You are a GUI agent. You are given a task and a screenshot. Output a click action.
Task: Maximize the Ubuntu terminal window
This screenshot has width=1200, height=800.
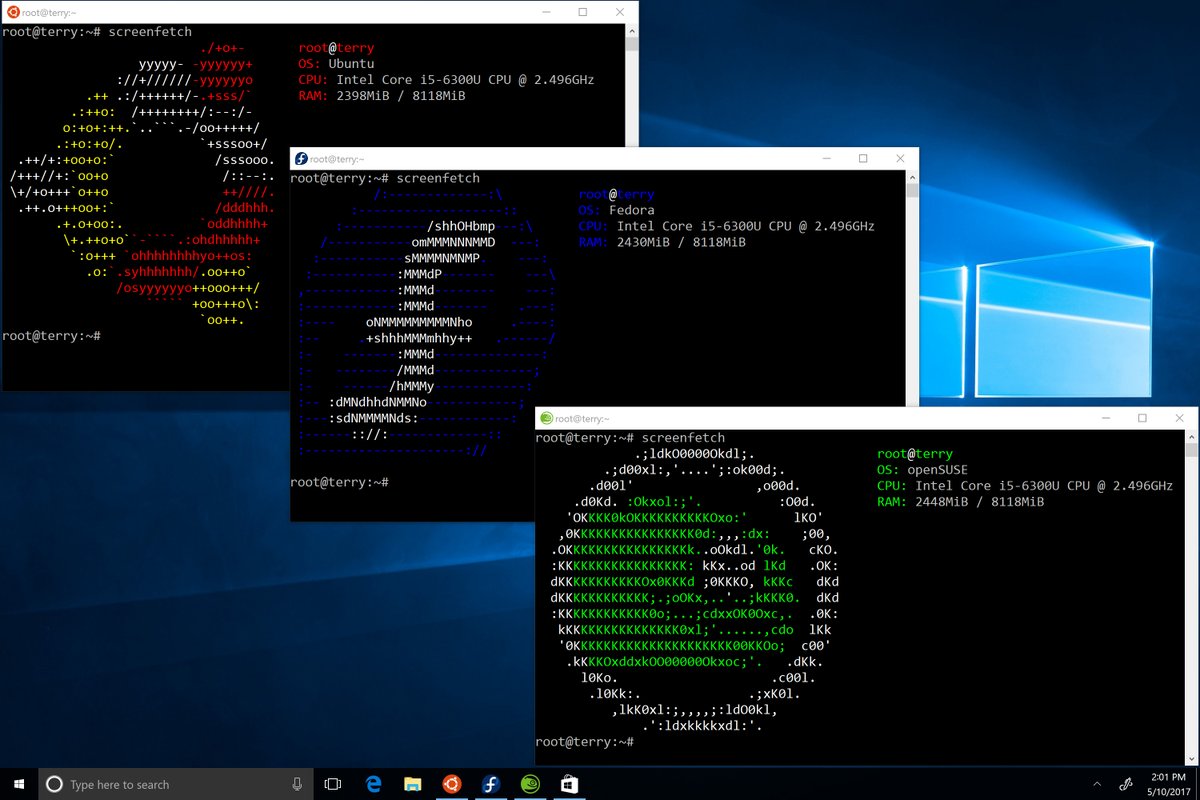(x=583, y=12)
